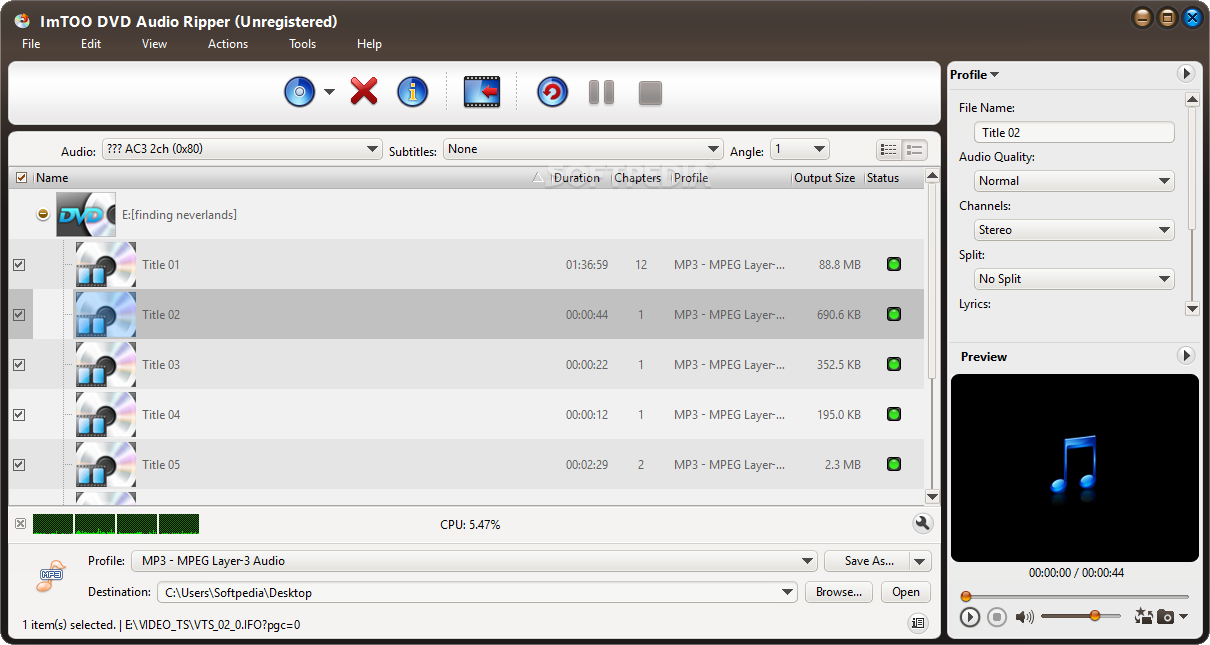Click the blue info icon

click(x=412, y=93)
